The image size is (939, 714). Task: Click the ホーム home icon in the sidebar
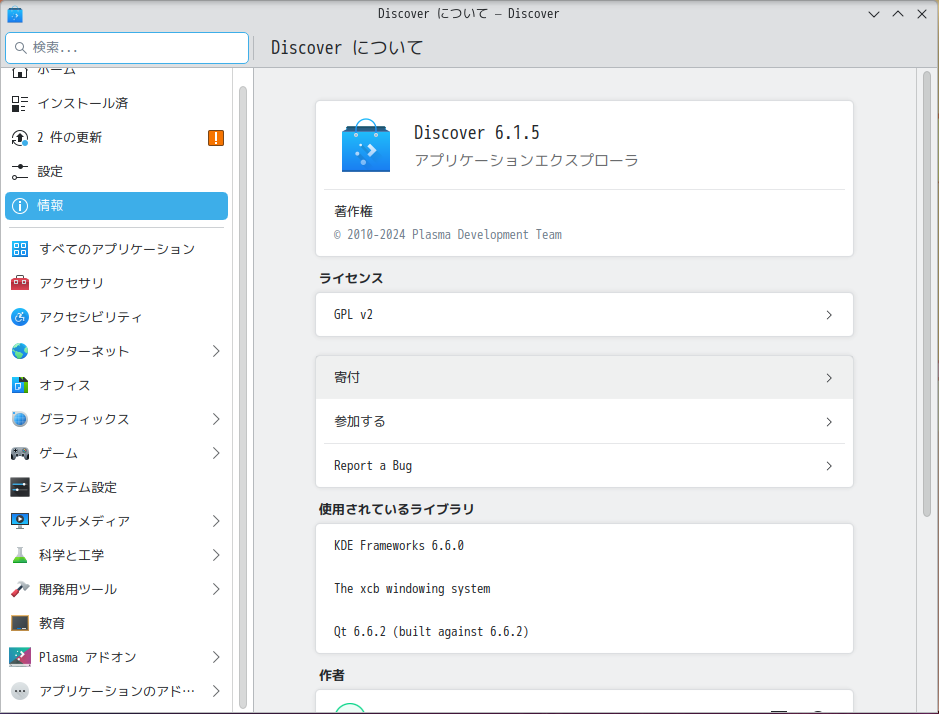20,72
